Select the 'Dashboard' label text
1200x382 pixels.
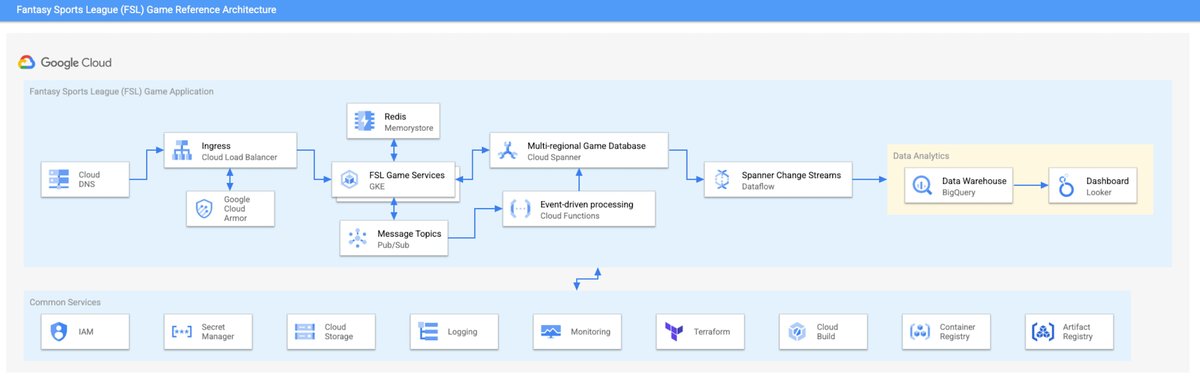tap(1107, 181)
